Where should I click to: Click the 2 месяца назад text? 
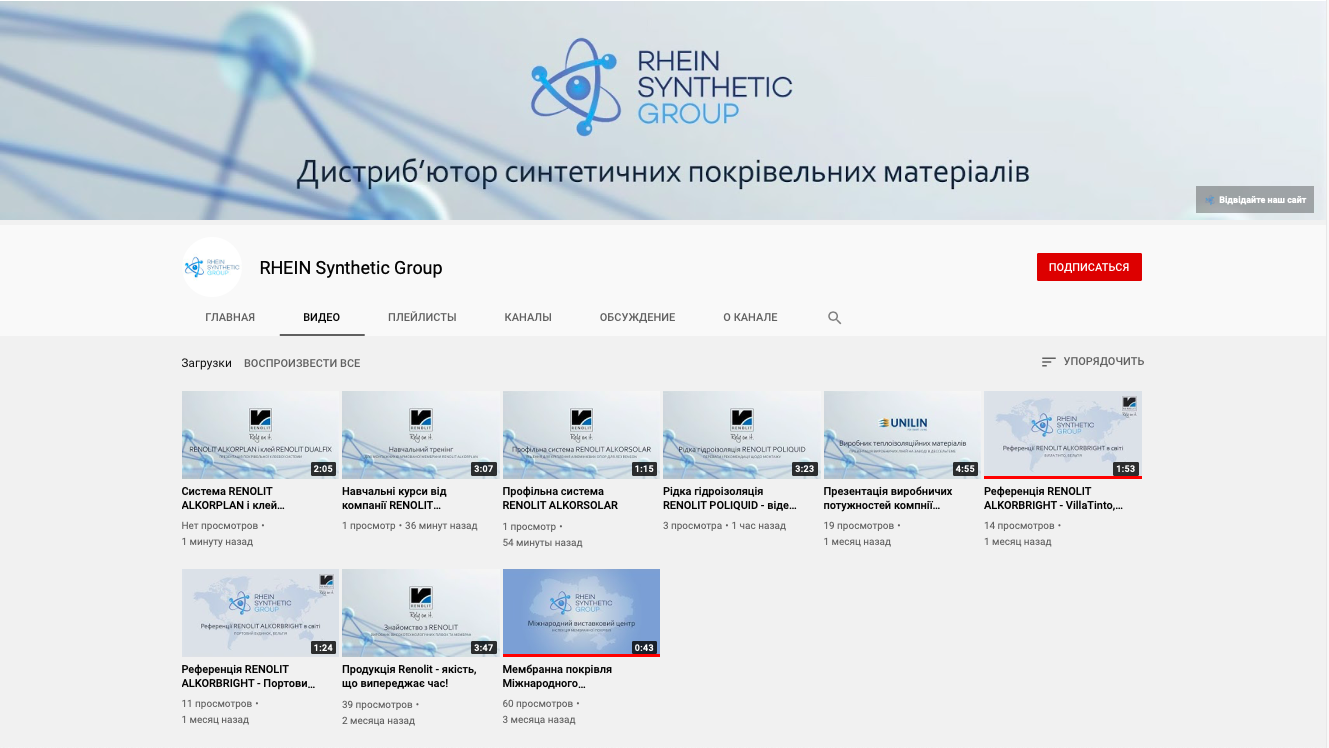pos(379,720)
